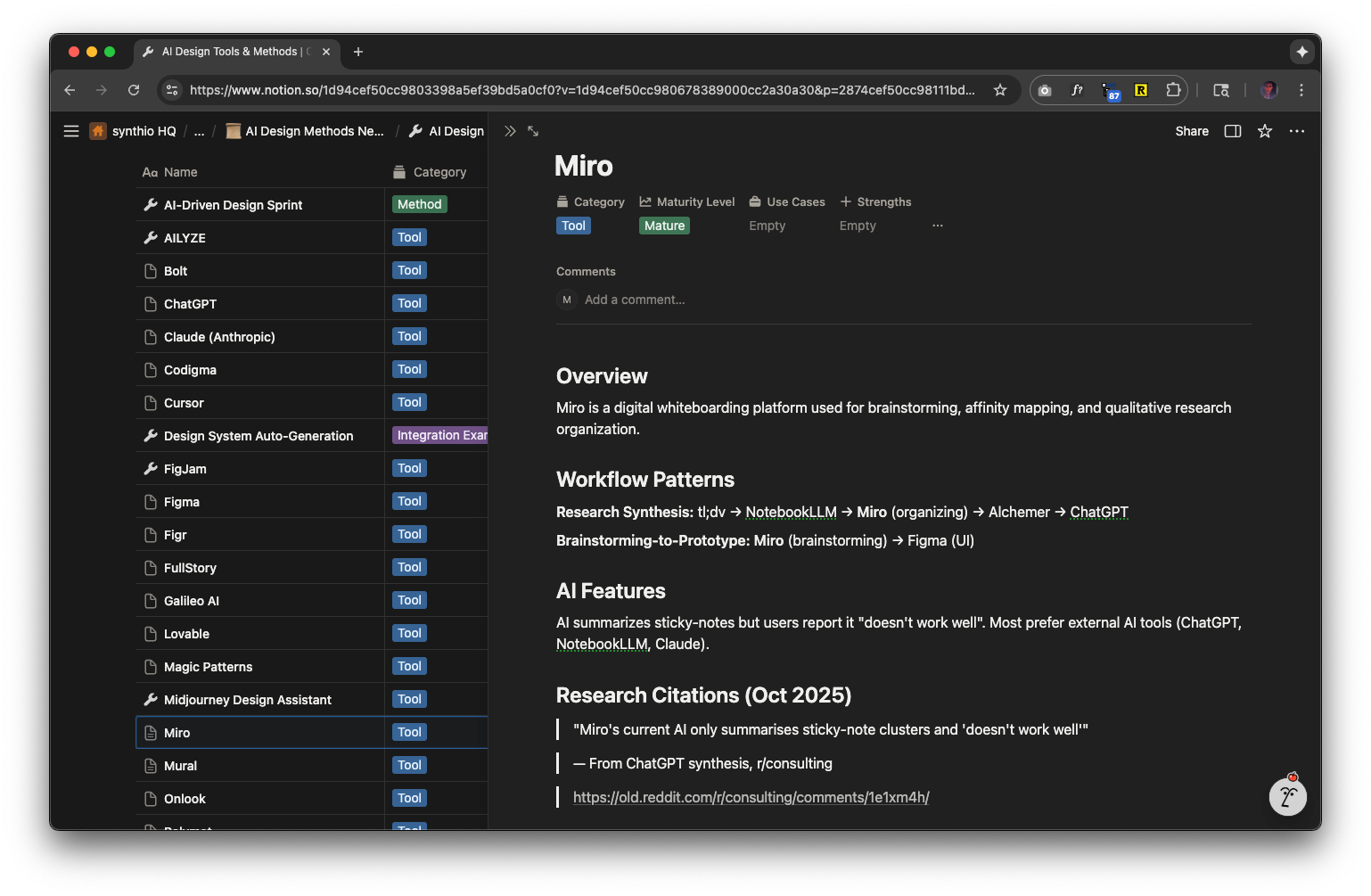Viewport: 1371px width, 896px height.
Task: Open the Claude (Anthropic) row
Action: click(x=219, y=337)
